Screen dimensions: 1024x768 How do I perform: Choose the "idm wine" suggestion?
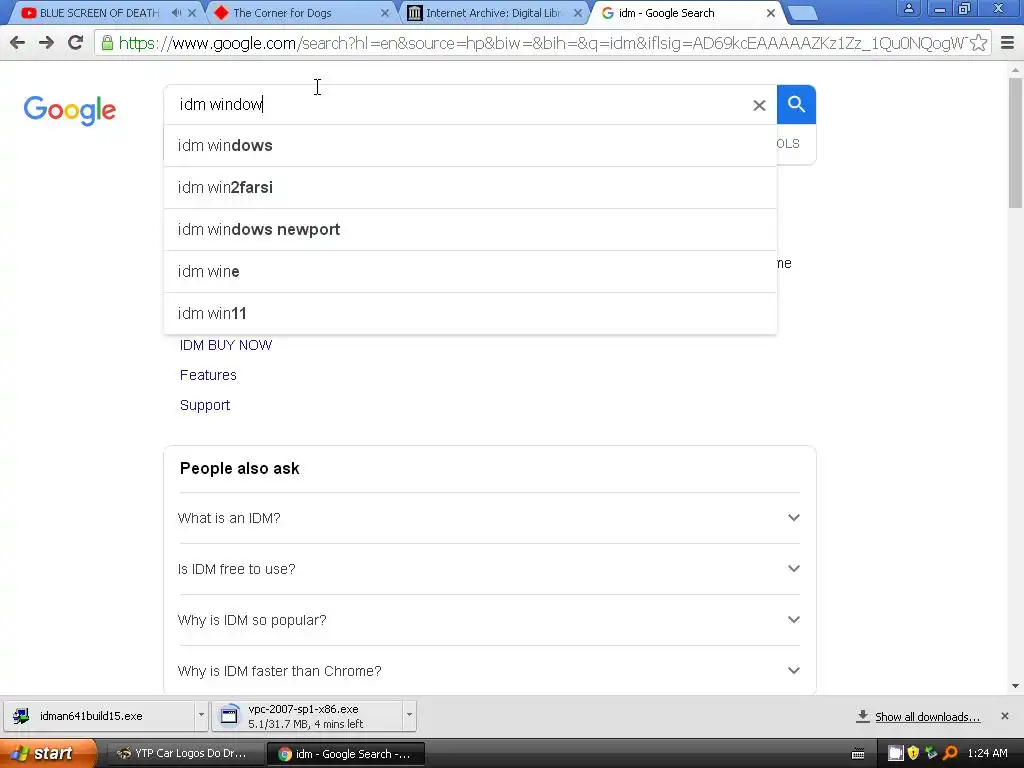[470, 271]
